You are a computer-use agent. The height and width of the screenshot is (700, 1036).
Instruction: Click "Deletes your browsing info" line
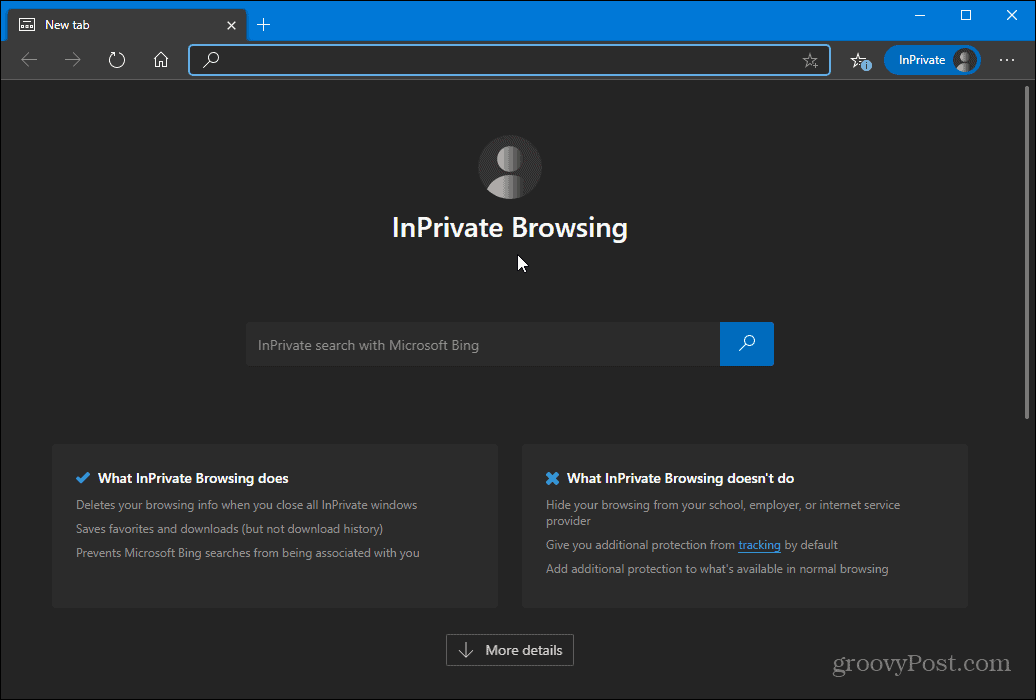click(246, 505)
